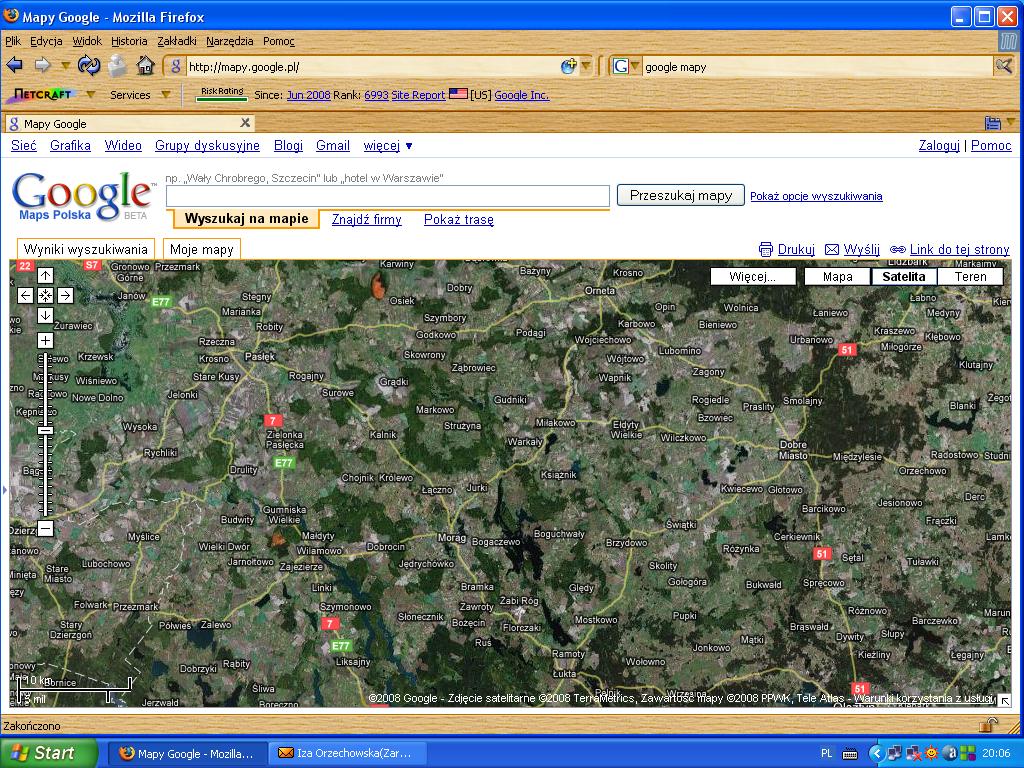The width and height of the screenshot is (1024, 768).
Task: Open the Pokaż trasę link
Action: pyautogui.click(x=458, y=220)
